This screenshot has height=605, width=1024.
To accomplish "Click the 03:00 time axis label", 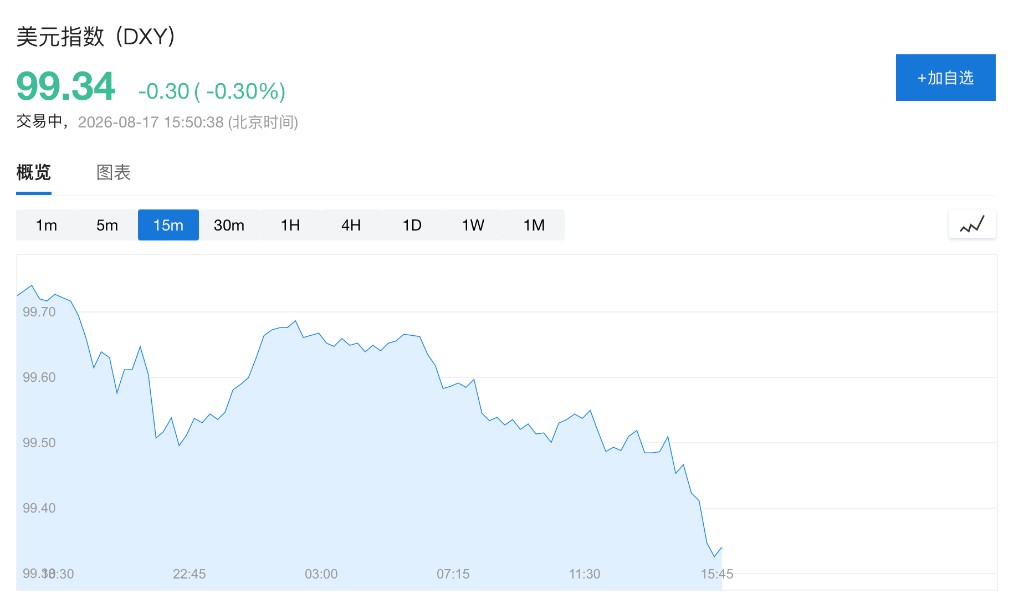I will pyautogui.click(x=321, y=574).
